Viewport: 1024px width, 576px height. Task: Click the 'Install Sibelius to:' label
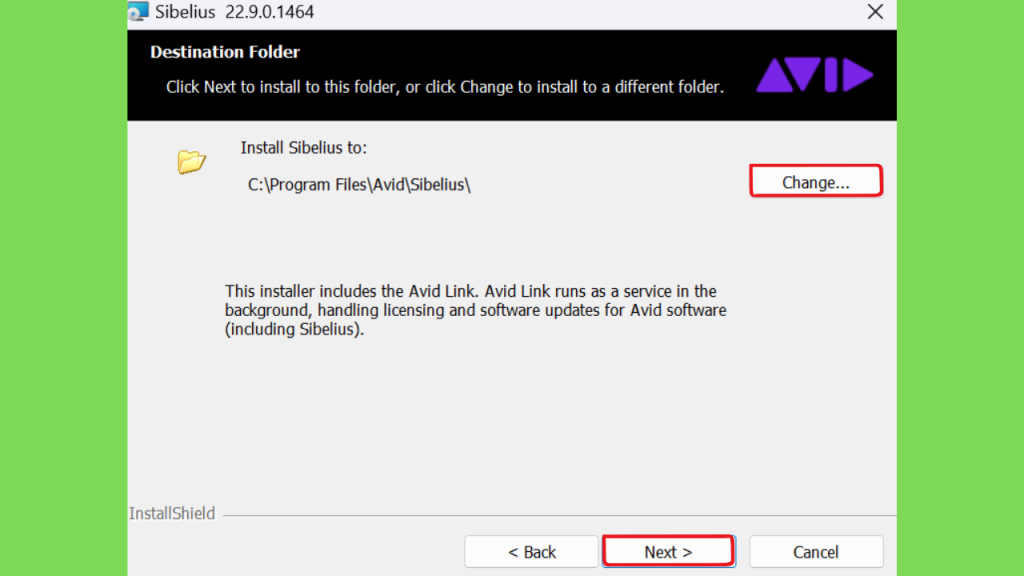click(x=304, y=148)
